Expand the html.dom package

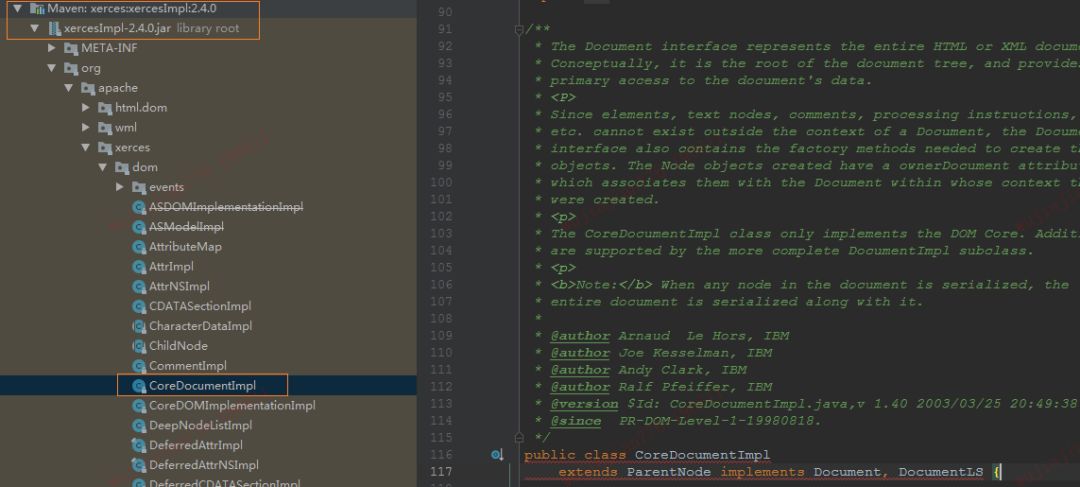86,108
